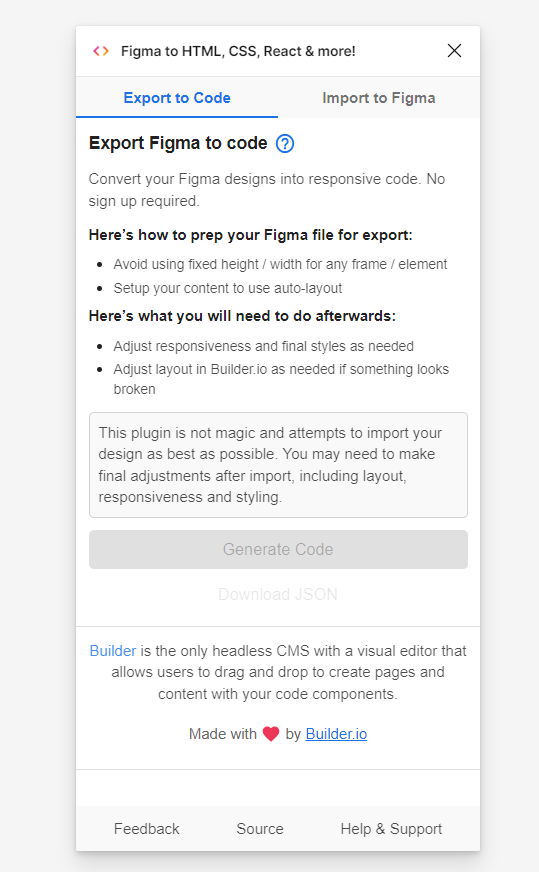Switch to the Export to Code tab
Viewport: 539px width, 872px height.
(177, 98)
